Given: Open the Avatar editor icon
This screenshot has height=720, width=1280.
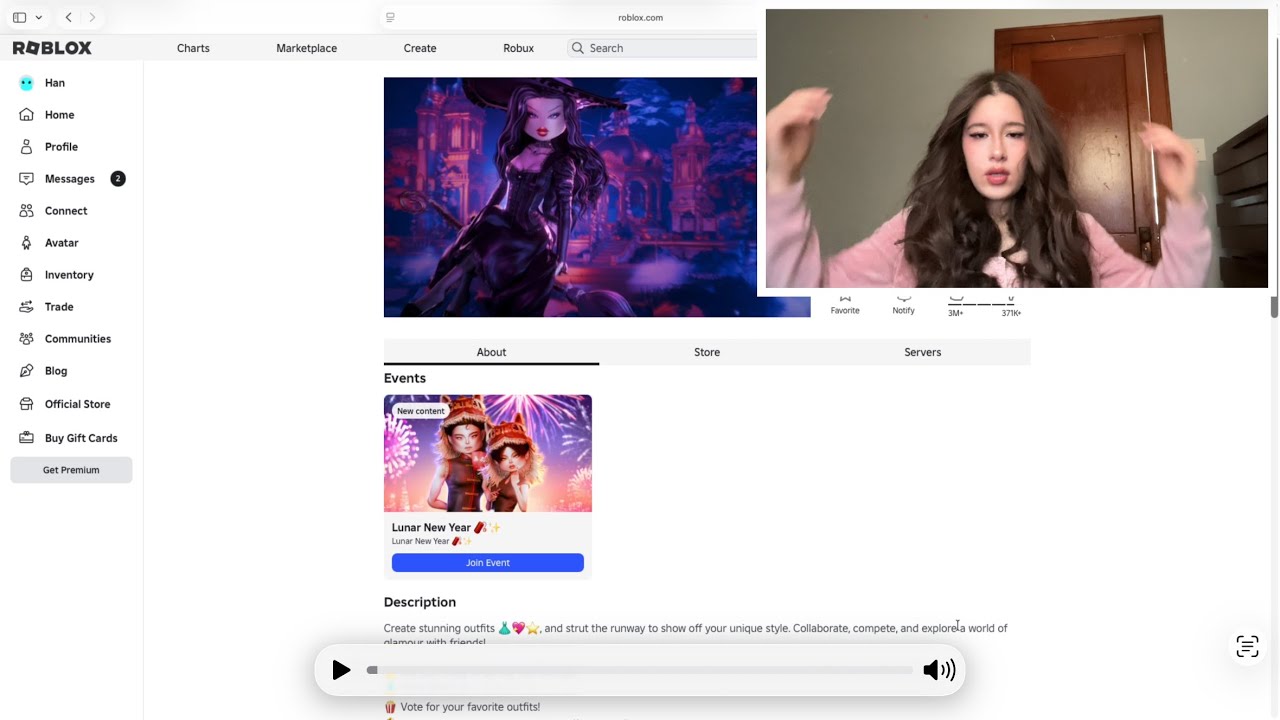Looking at the screenshot, I should coord(26,243).
